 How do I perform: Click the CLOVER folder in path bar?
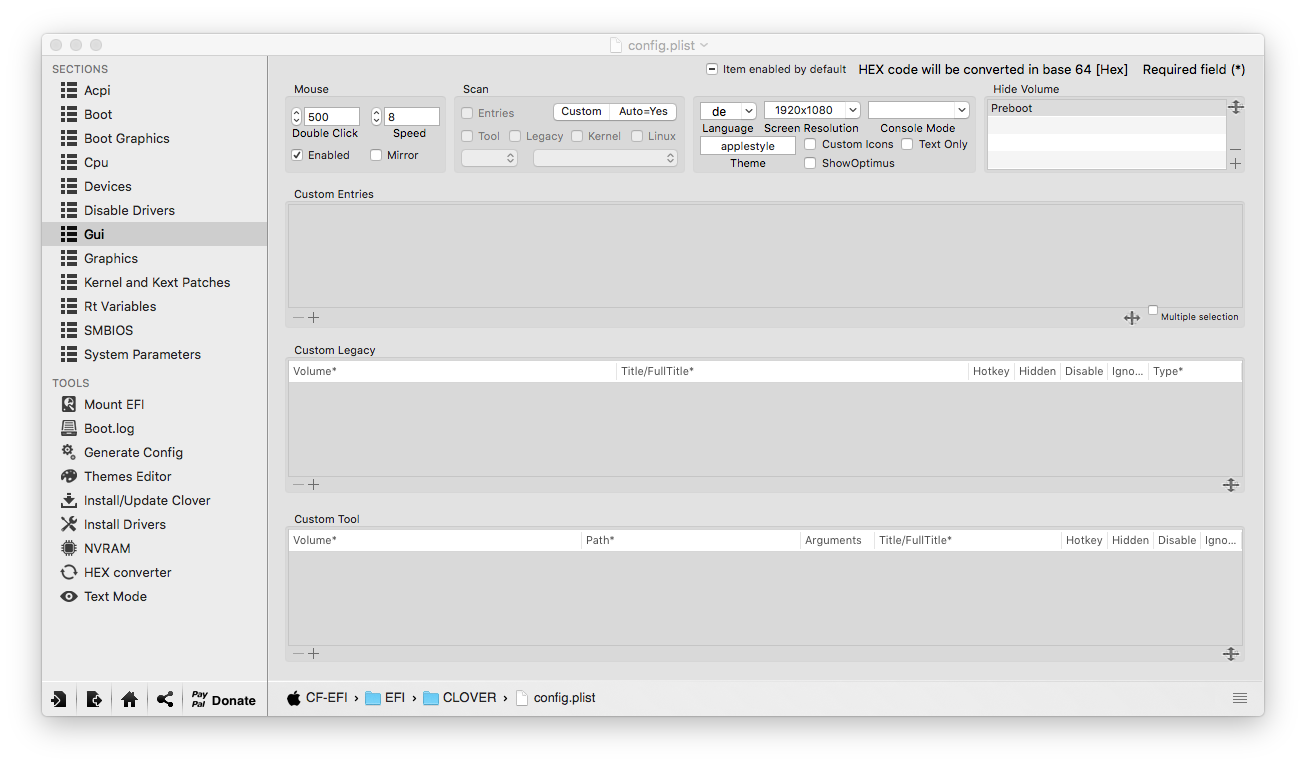(460, 698)
